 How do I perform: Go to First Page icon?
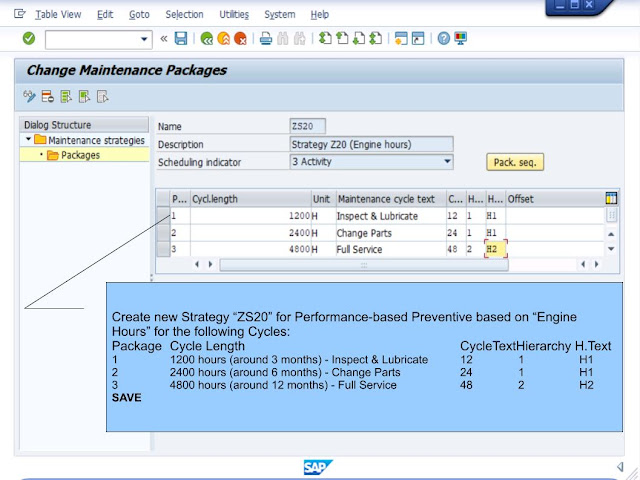pos(325,39)
